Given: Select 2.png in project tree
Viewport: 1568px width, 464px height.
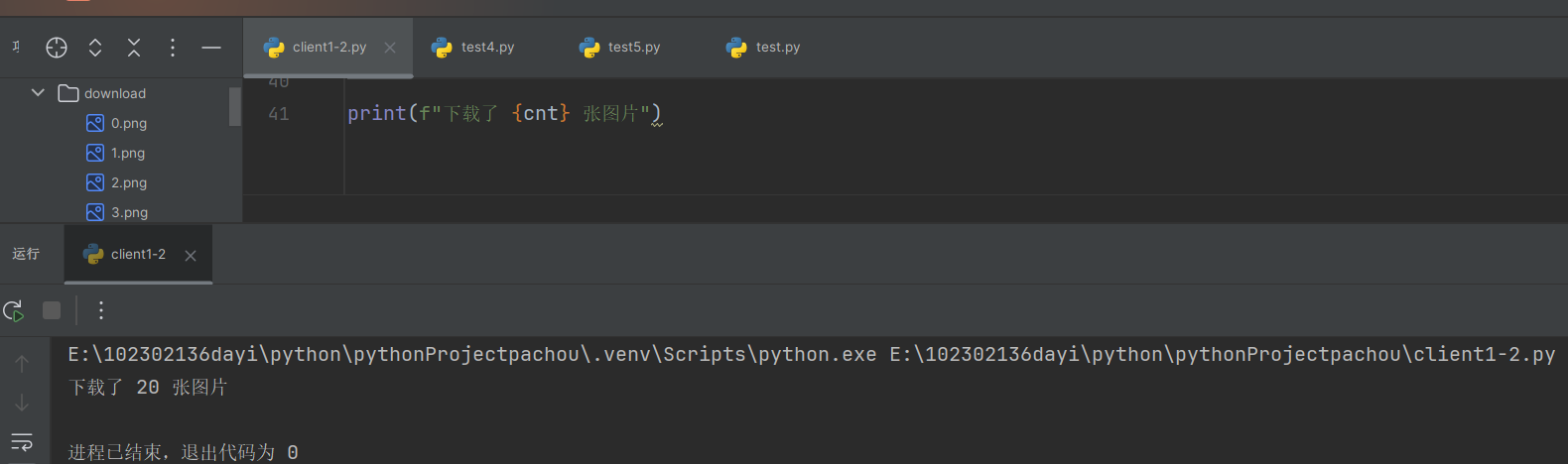Looking at the screenshot, I should pyautogui.click(x=128, y=182).
